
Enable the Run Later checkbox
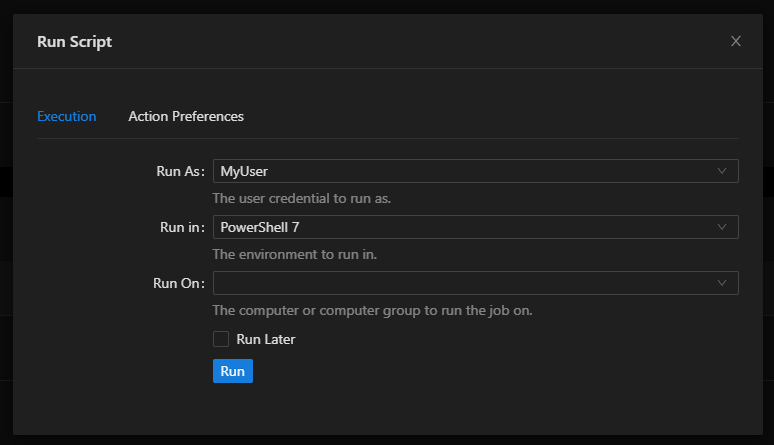pyautogui.click(x=221, y=339)
